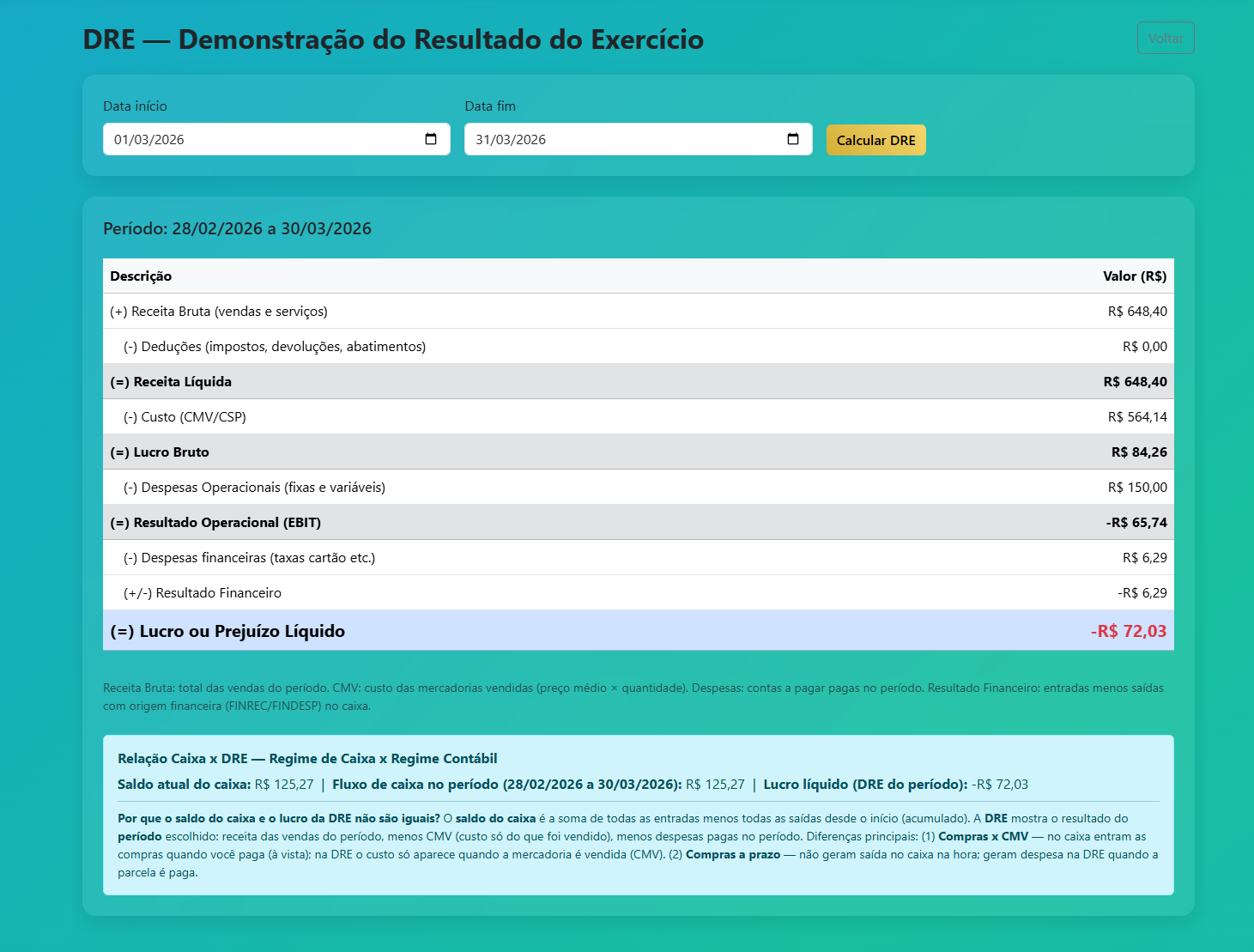Click the Voltar button
Viewport: 1254px width, 952px height.
[1165, 38]
